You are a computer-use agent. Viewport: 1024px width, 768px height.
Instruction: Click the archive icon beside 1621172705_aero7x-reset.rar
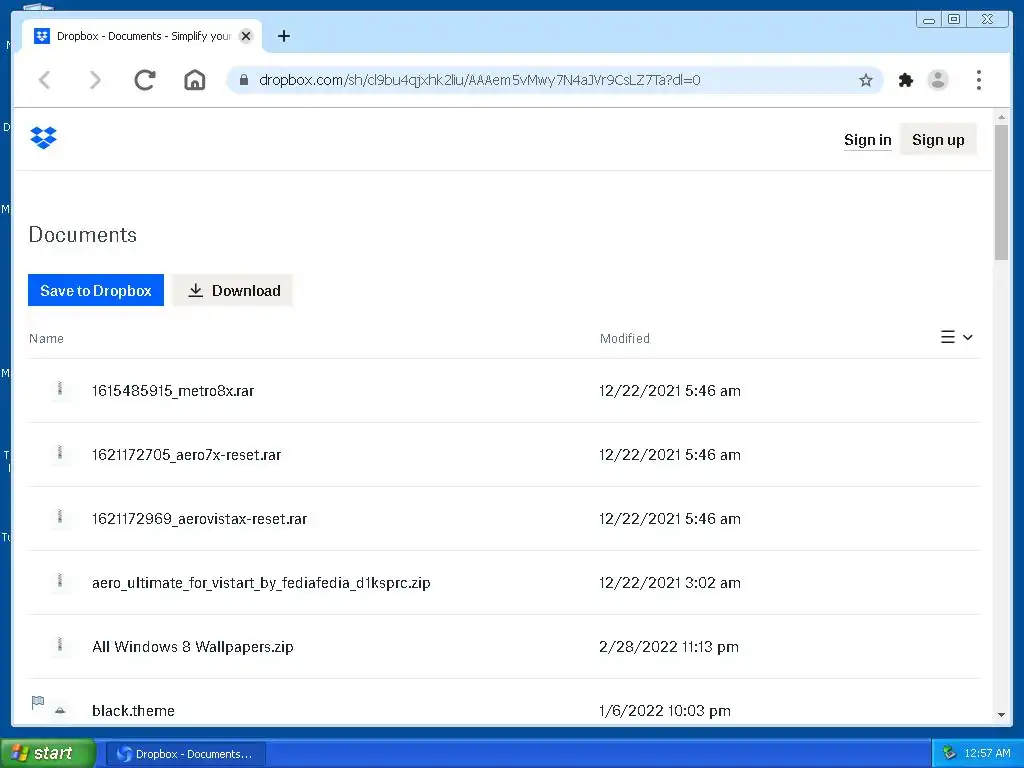pyautogui.click(x=60, y=453)
